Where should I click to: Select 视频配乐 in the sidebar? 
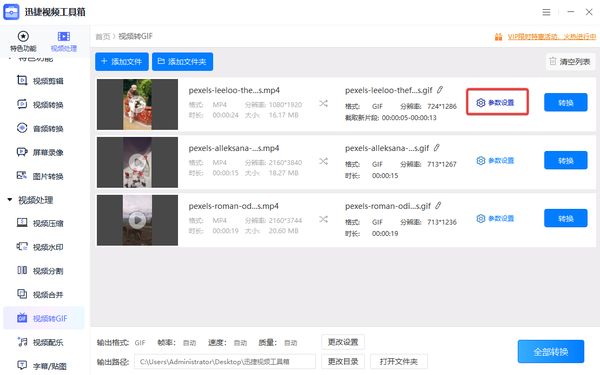click(x=48, y=342)
